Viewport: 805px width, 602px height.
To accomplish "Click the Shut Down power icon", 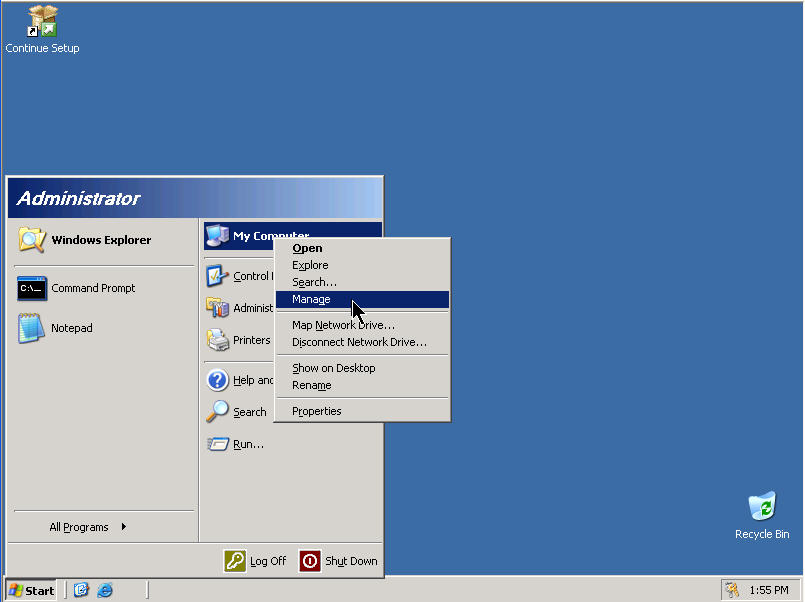I will pos(310,561).
